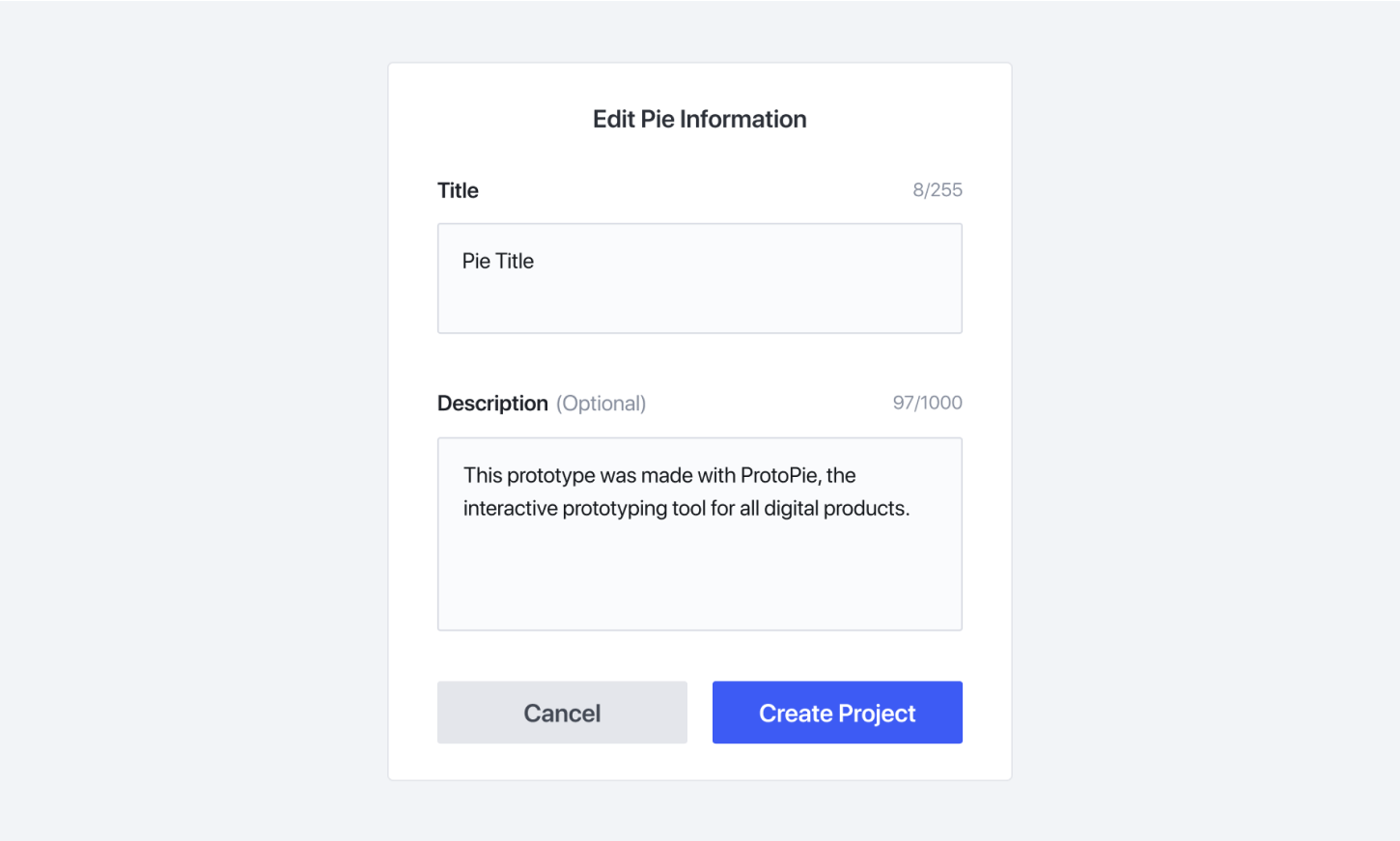Click the "Description" field label
This screenshot has width=1400, height=841.
click(x=492, y=404)
